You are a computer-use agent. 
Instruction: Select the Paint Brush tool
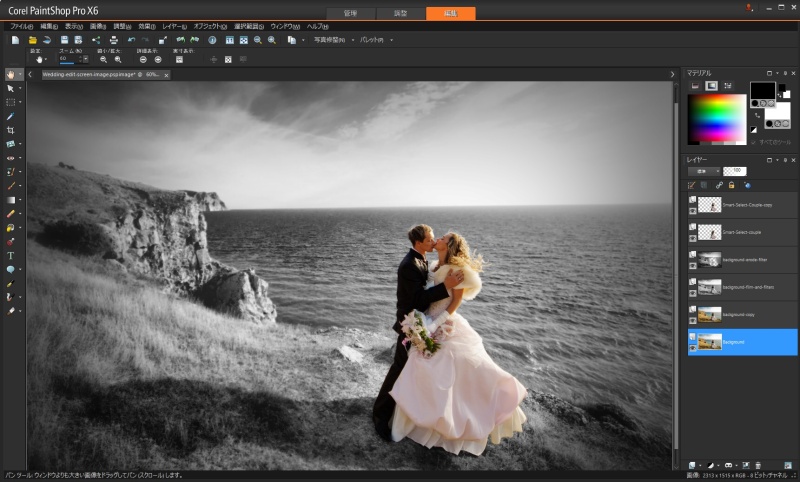click(x=10, y=186)
